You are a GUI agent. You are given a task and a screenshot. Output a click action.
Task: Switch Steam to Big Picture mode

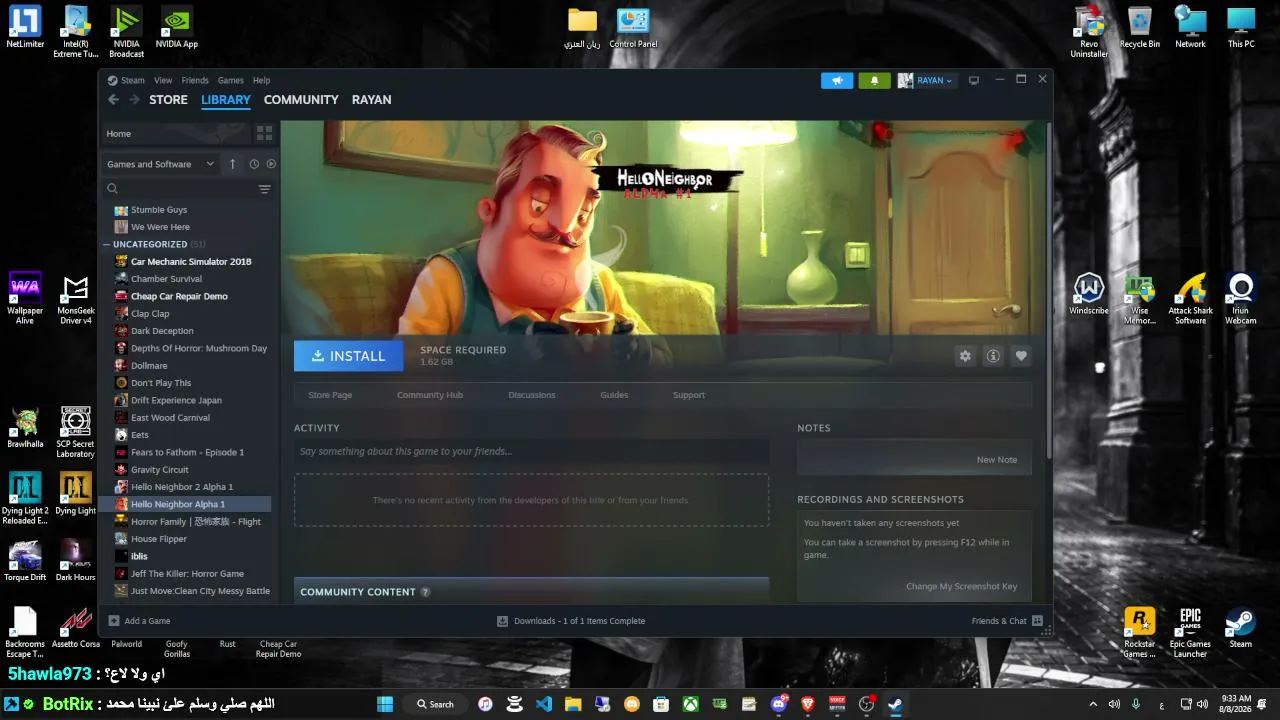pos(974,81)
